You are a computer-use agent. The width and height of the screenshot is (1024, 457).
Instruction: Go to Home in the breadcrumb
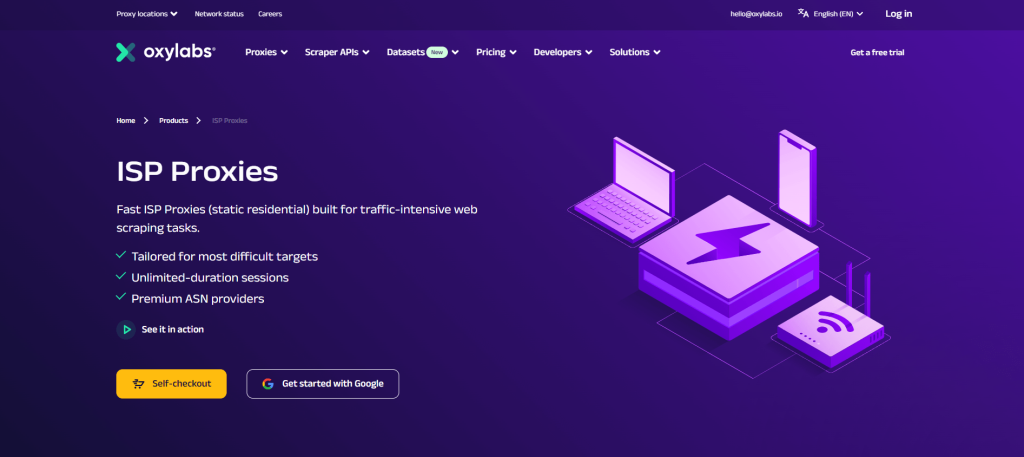[125, 120]
